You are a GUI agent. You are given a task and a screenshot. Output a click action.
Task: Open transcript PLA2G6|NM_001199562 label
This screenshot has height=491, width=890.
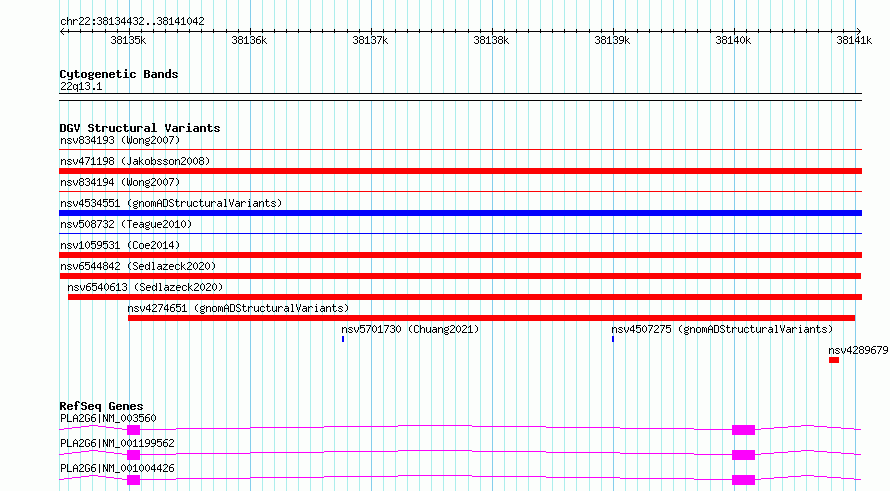(x=117, y=443)
